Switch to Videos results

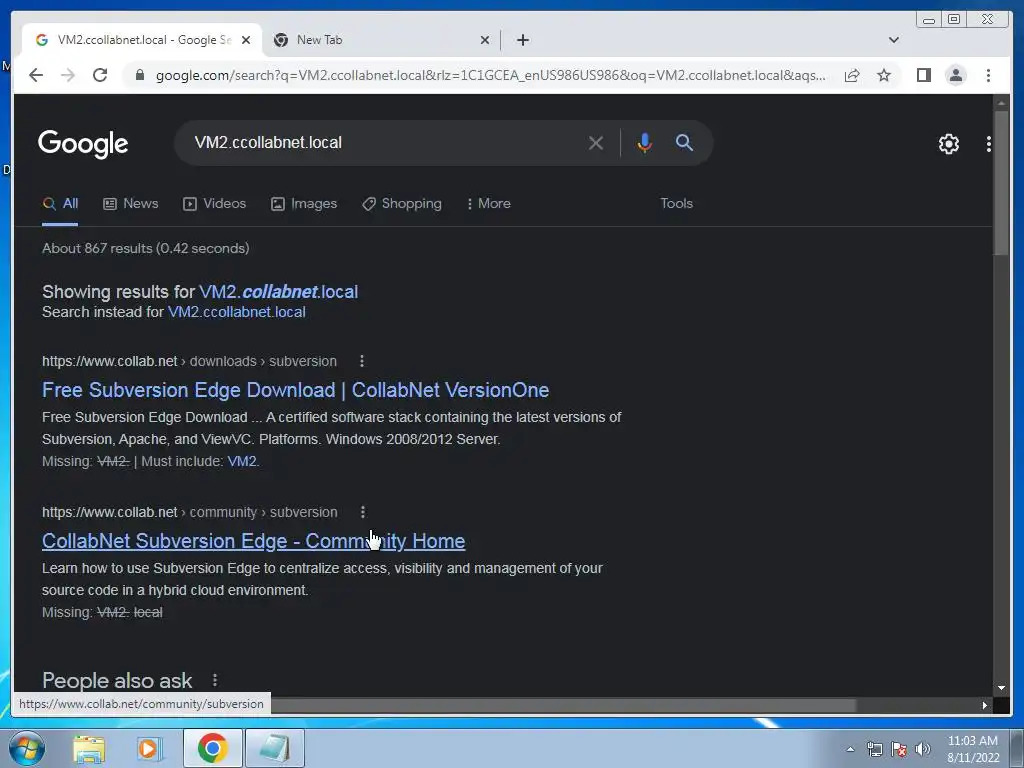coord(214,203)
